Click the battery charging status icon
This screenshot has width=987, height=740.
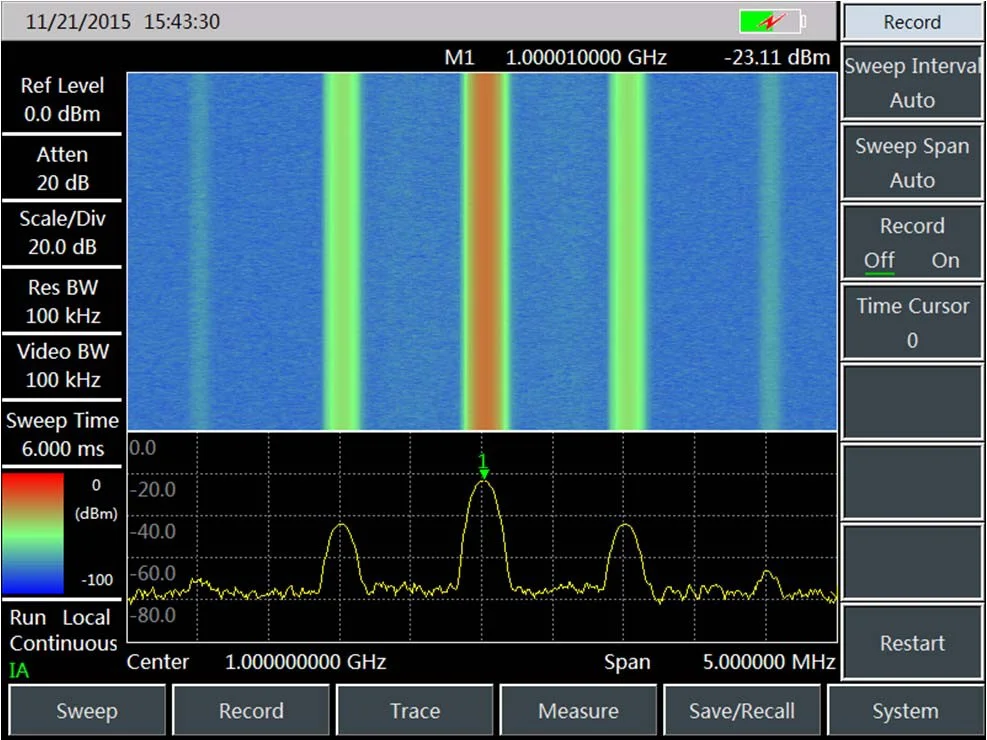(771, 21)
